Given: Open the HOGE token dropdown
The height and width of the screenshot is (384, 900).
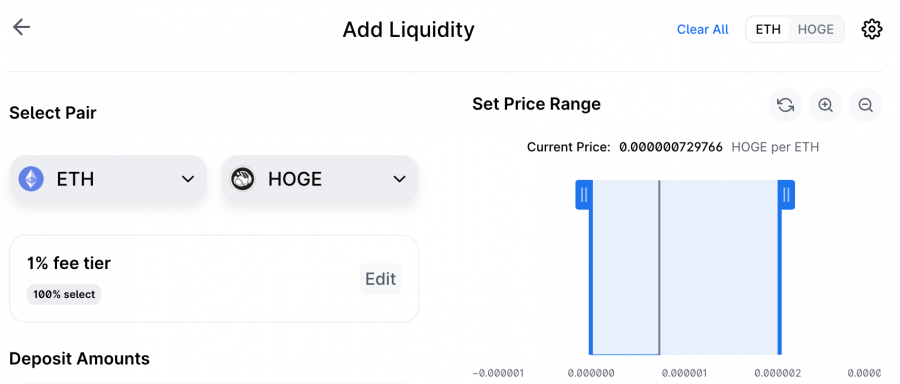Looking at the screenshot, I should click(x=320, y=179).
